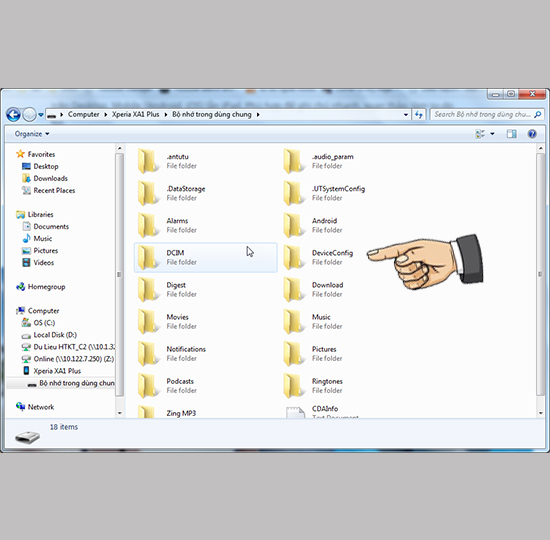Screen dimensions: 550x540
Task: Select Computer in navigation pane
Action: tap(43, 311)
